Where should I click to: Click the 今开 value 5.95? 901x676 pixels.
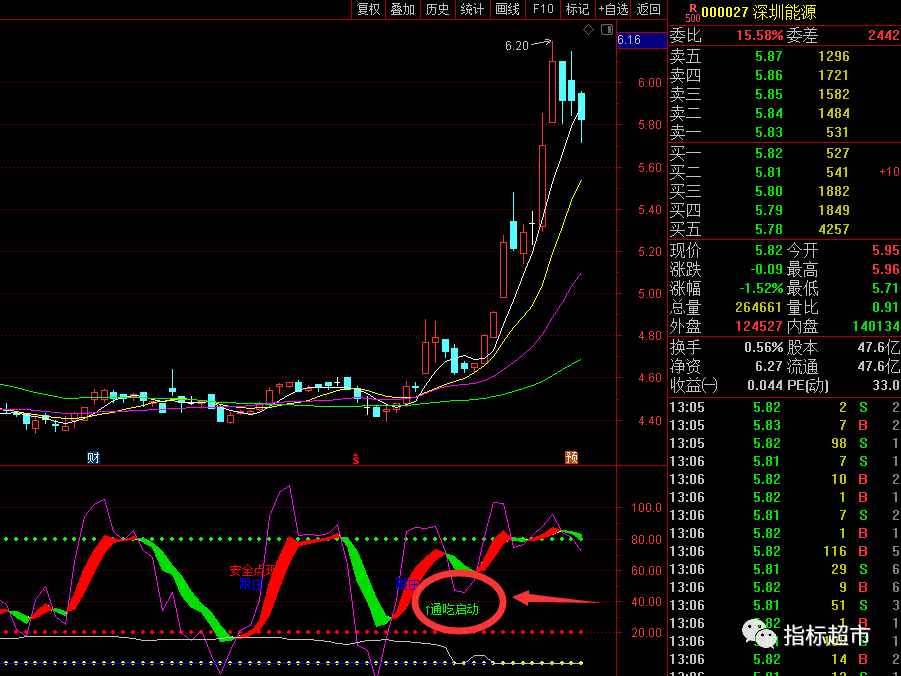click(885, 251)
